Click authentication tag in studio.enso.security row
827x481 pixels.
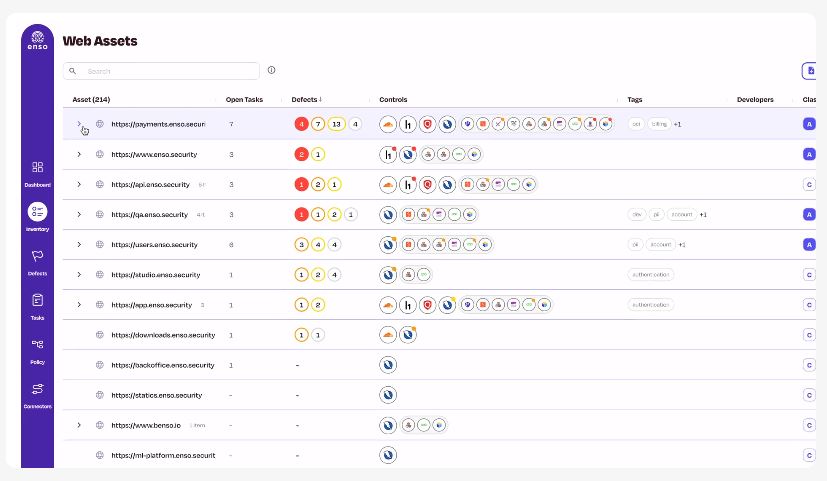[650, 274]
